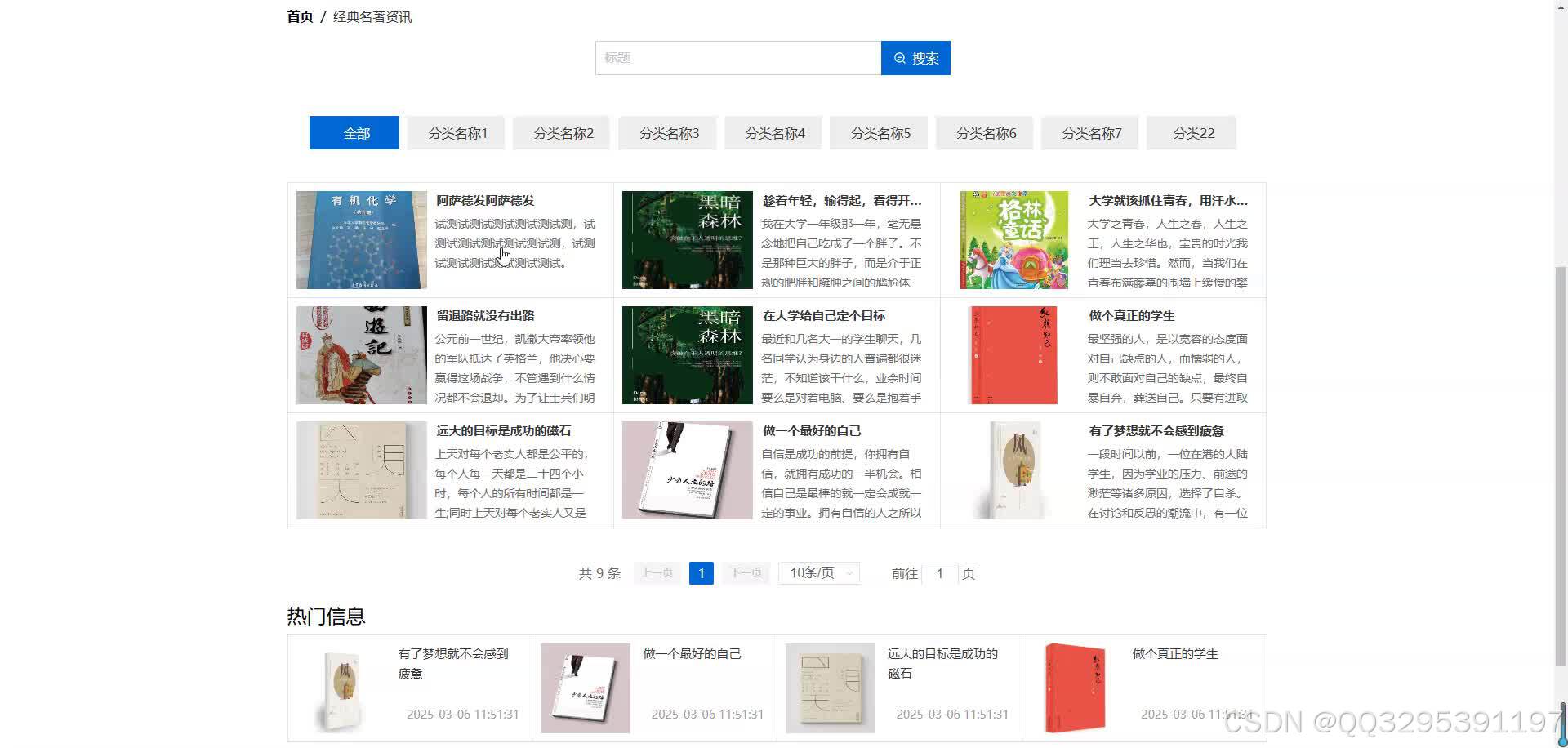Image resolution: width=1568 pixels, height=748 pixels.
Task: Click the 有机化学 book cover thumbnail
Action: (x=361, y=239)
